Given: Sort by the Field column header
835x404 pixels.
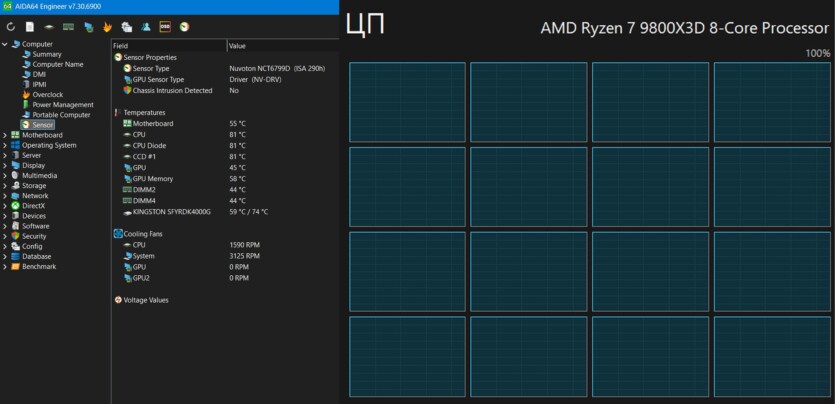Looking at the screenshot, I should [169, 46].
